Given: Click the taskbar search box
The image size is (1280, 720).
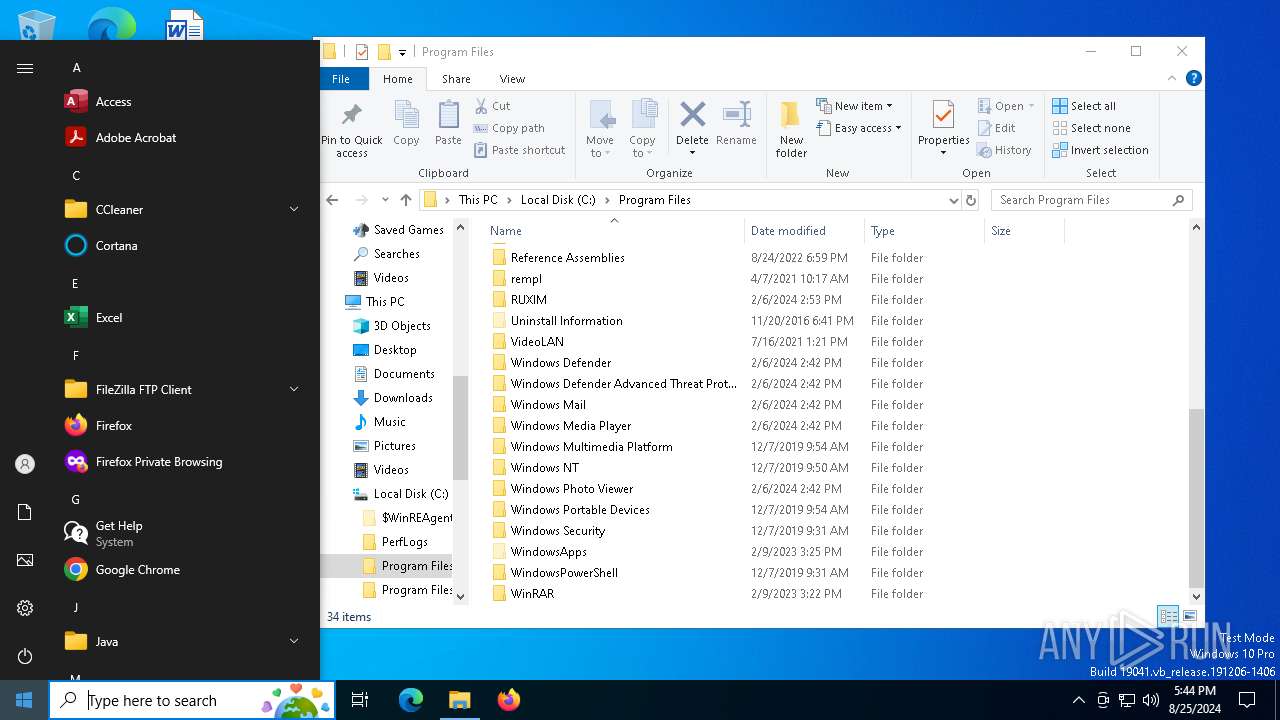Looking at the screenshot, I should coord(193,700).
